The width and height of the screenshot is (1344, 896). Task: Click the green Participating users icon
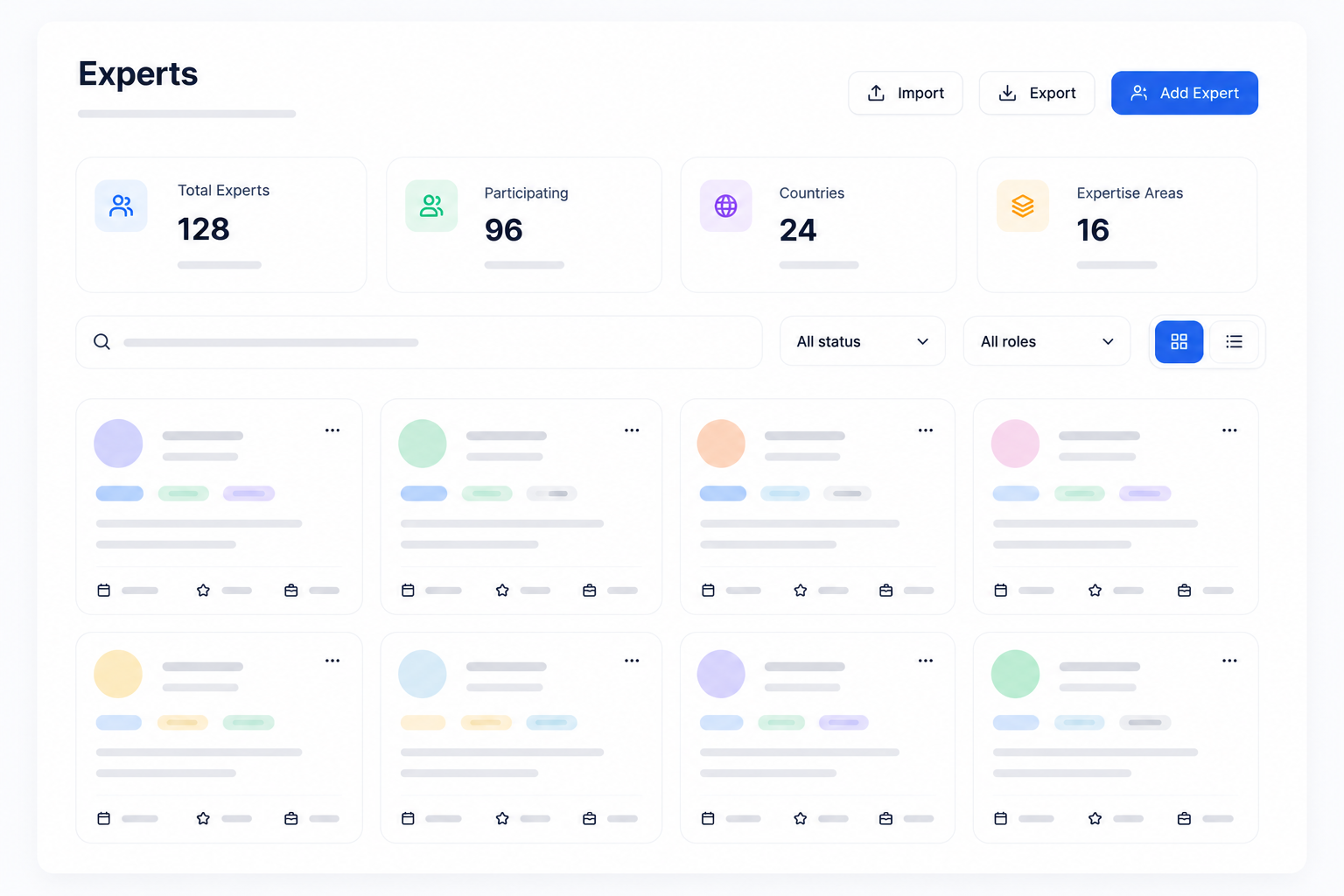(431, 206)
